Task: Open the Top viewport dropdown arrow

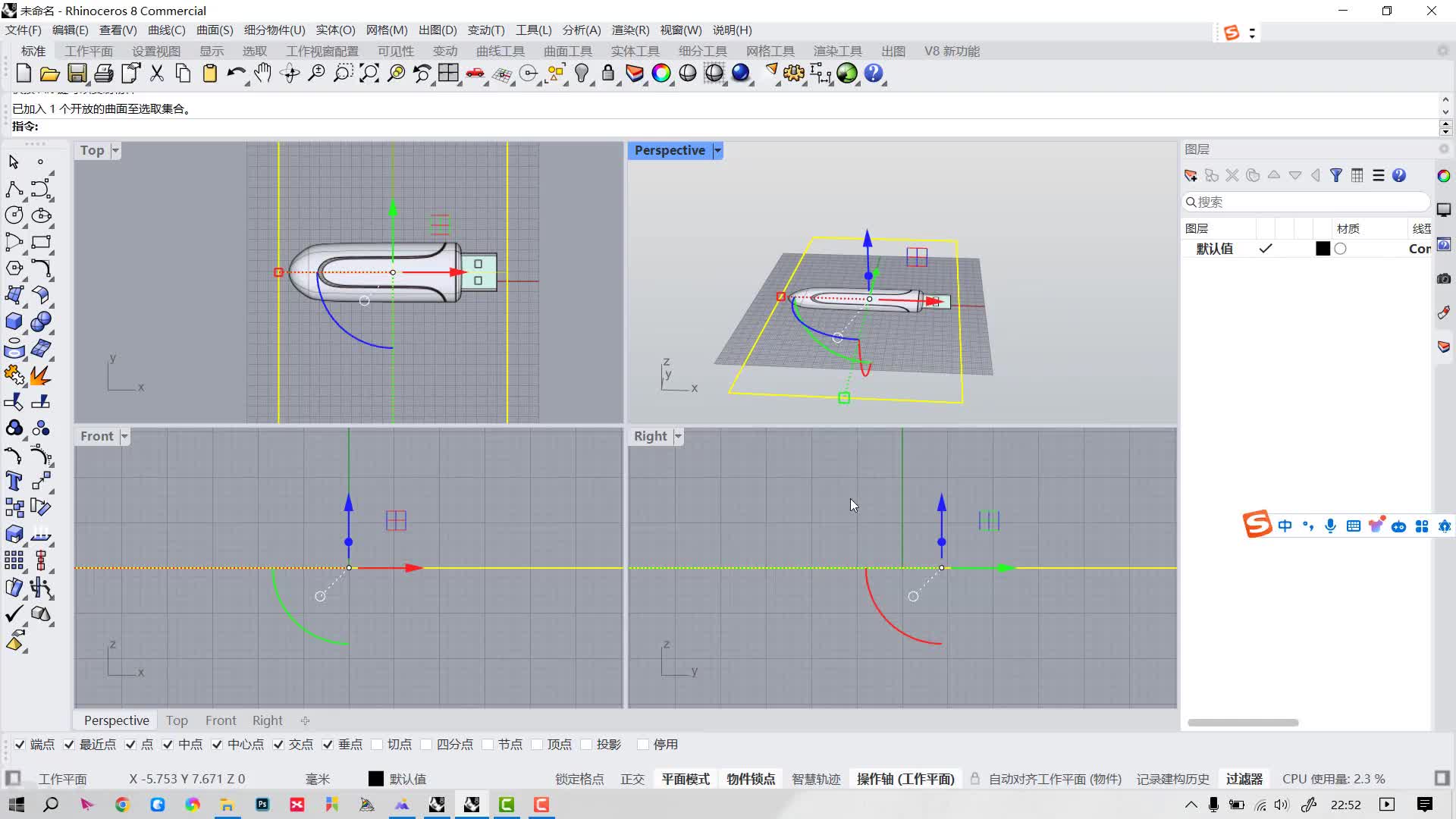Action: (115, 150)
